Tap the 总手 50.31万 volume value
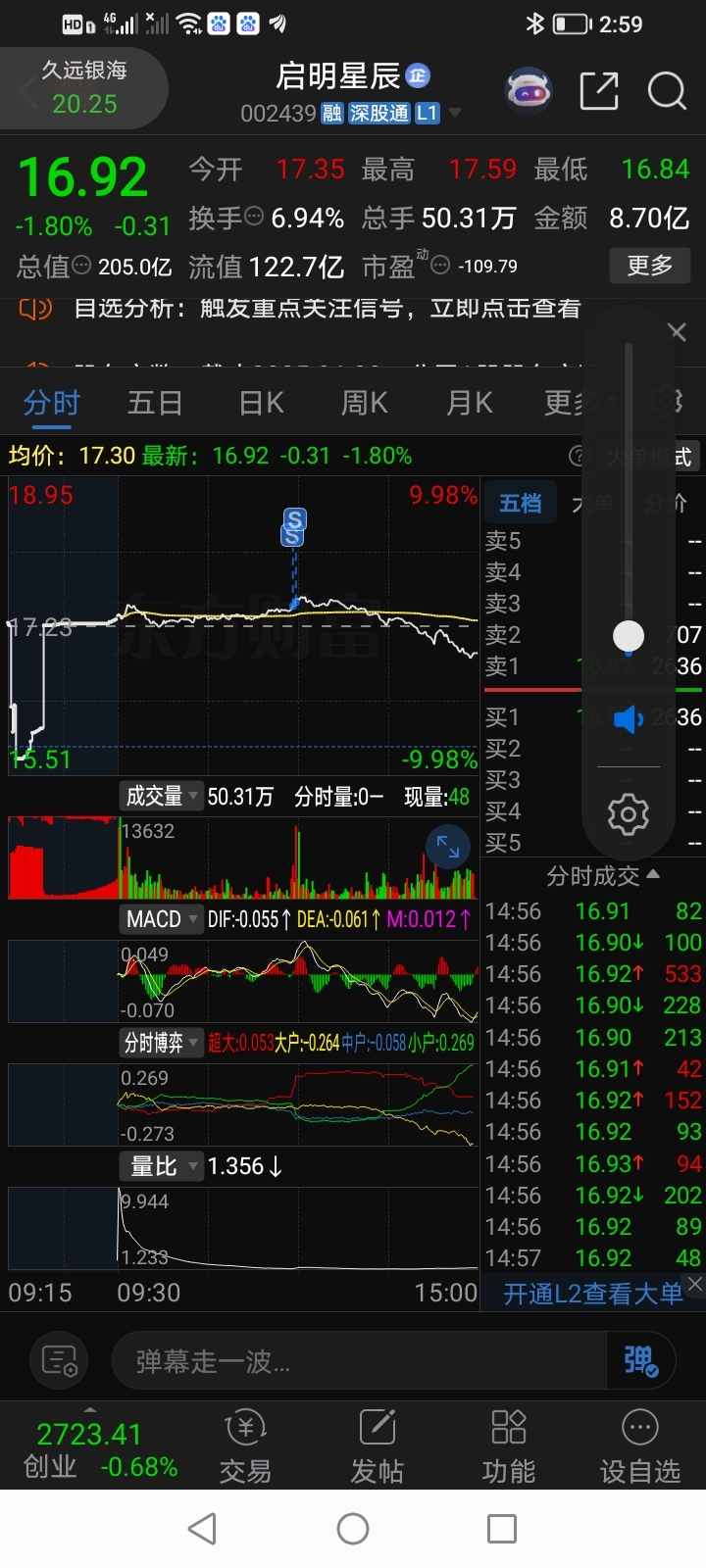706x1568 pixels. tap(438, 218)
